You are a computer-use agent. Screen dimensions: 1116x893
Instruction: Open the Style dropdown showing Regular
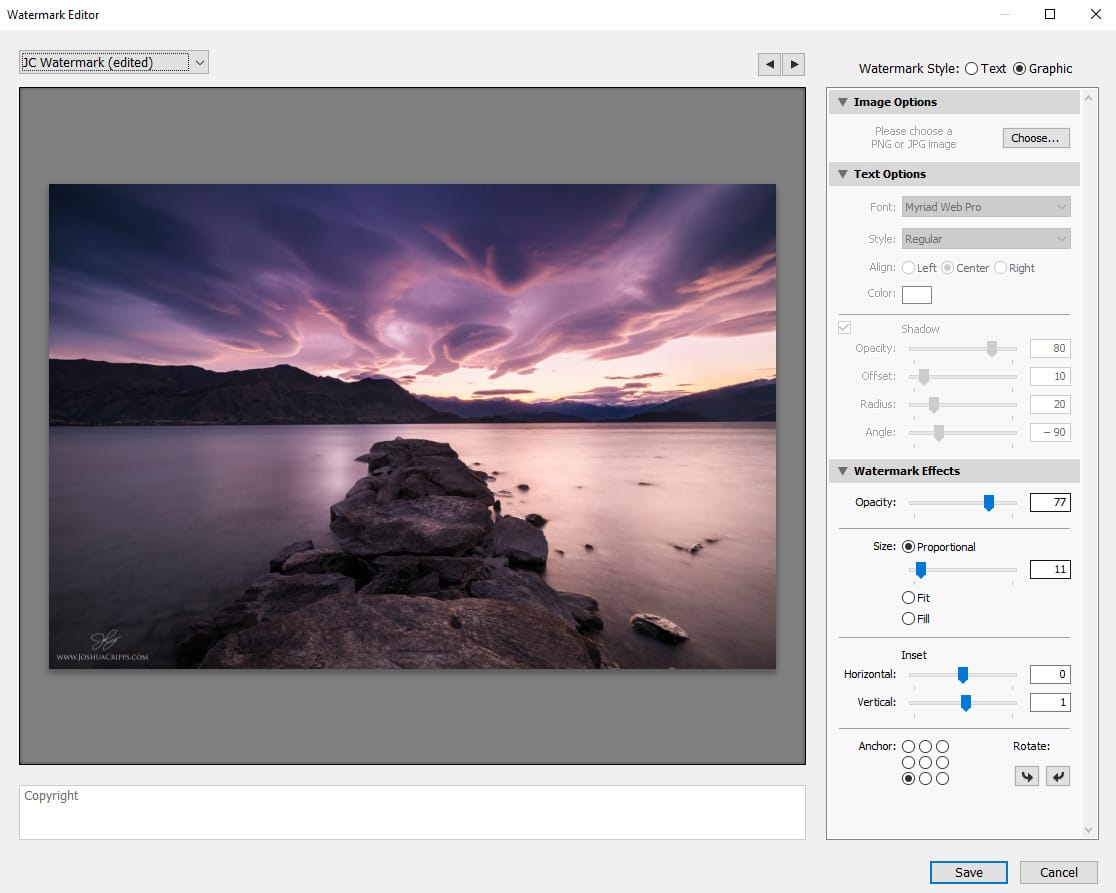coord(986,239)
